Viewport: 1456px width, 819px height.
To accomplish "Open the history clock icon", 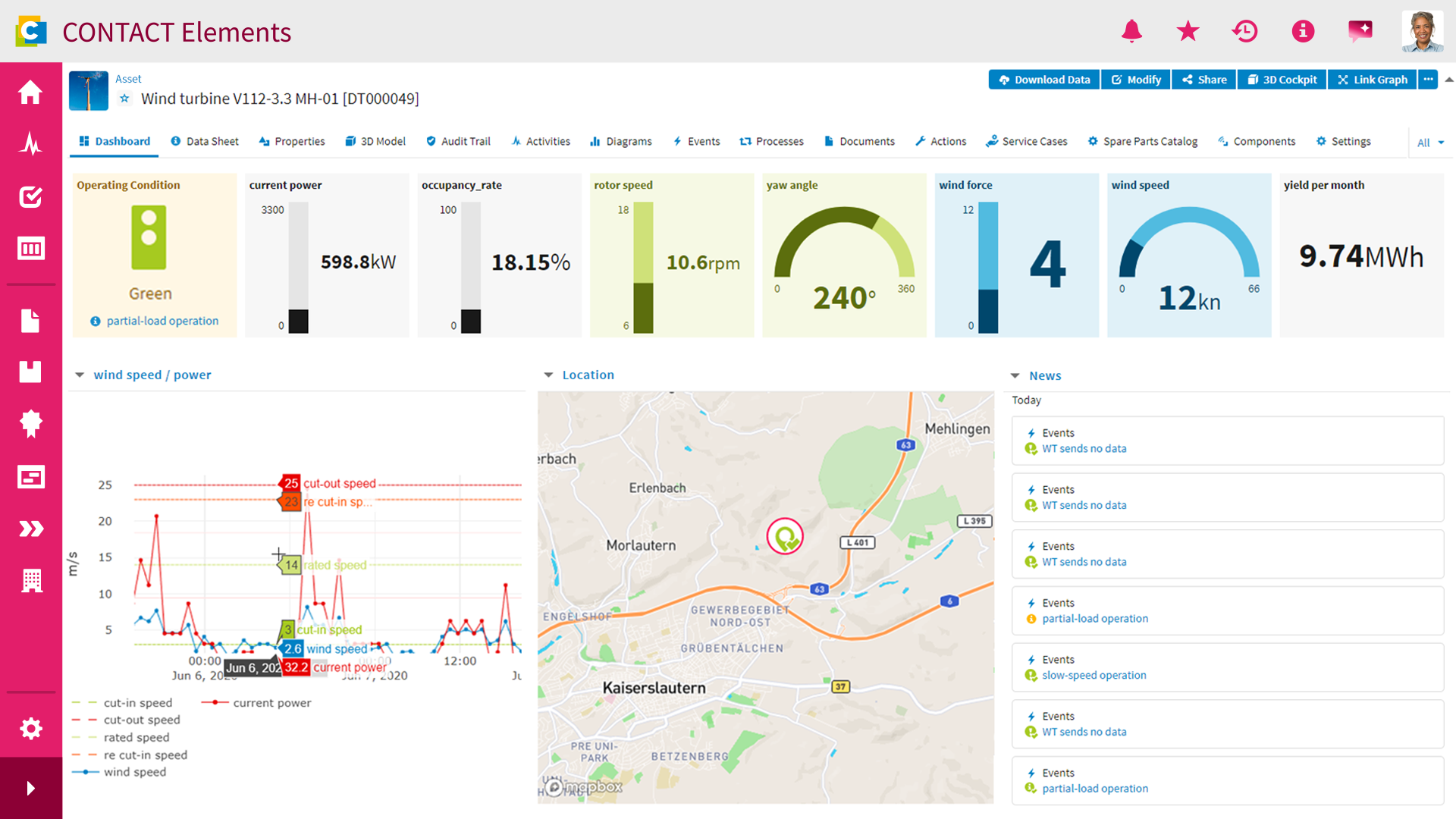I will [1244, 31].
